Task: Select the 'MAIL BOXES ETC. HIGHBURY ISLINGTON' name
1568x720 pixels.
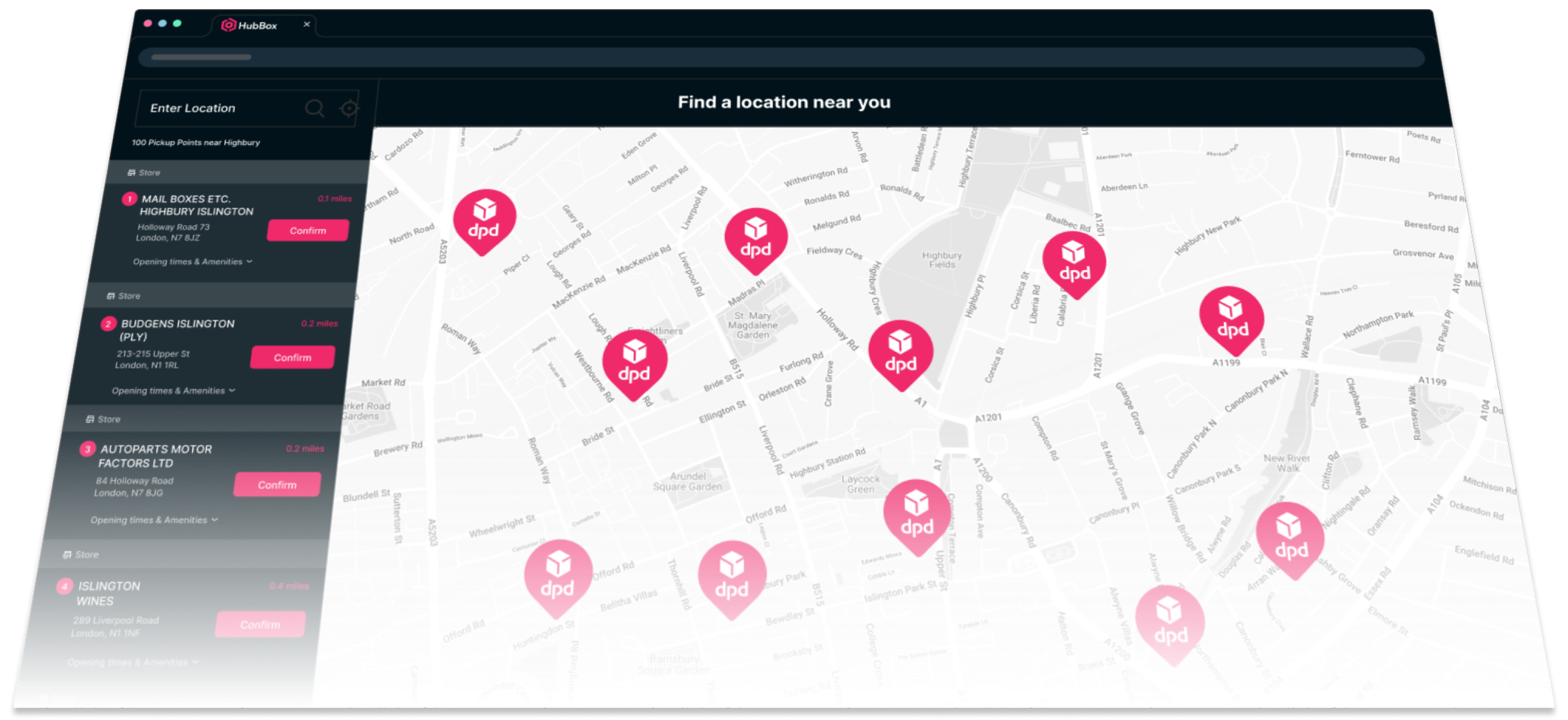Action: (x=197, y=205)
